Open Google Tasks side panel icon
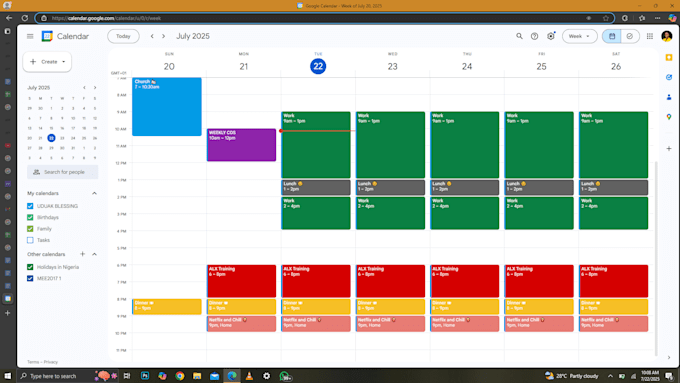Screen dimensions: 680x383 tap(669, 77)
